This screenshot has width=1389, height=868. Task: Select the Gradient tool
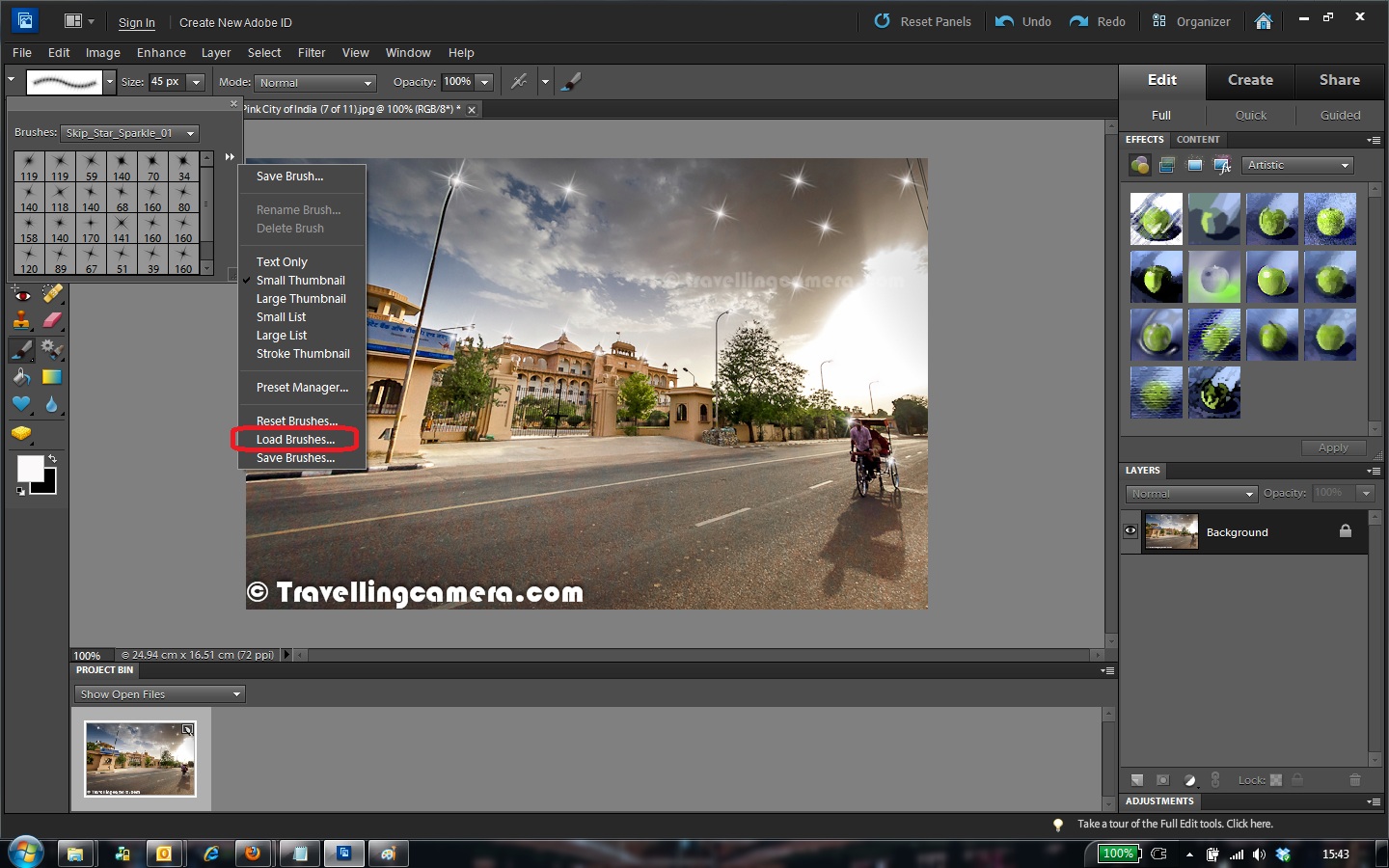(x=51, y=377)
